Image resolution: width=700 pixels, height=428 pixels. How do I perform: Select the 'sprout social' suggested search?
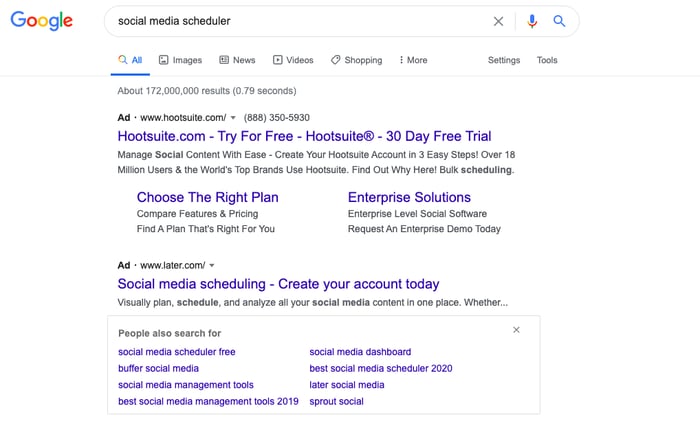337,401
